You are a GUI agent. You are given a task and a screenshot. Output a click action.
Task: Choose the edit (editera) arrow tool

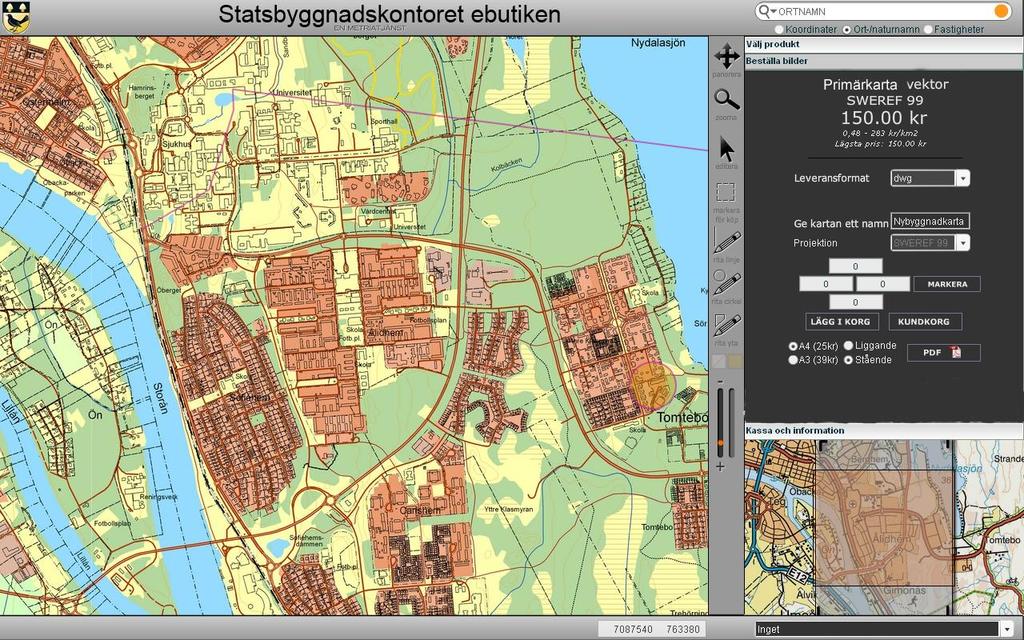[726, 149]
